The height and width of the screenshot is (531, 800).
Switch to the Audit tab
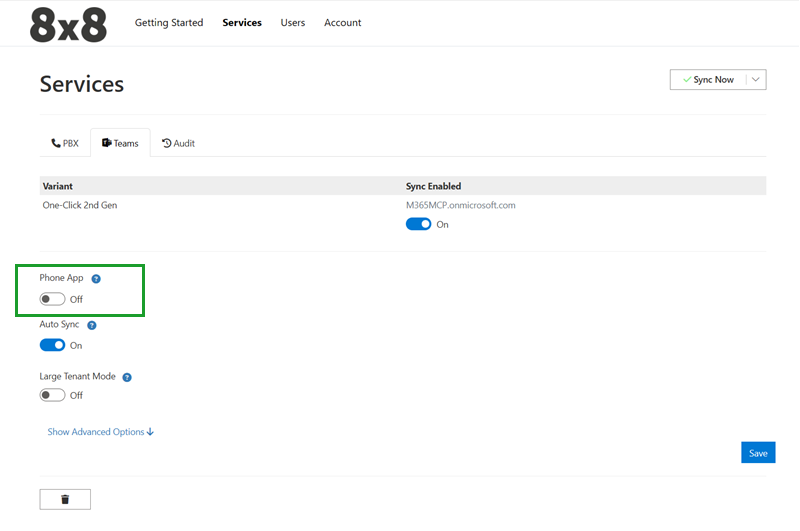point(178,143)
